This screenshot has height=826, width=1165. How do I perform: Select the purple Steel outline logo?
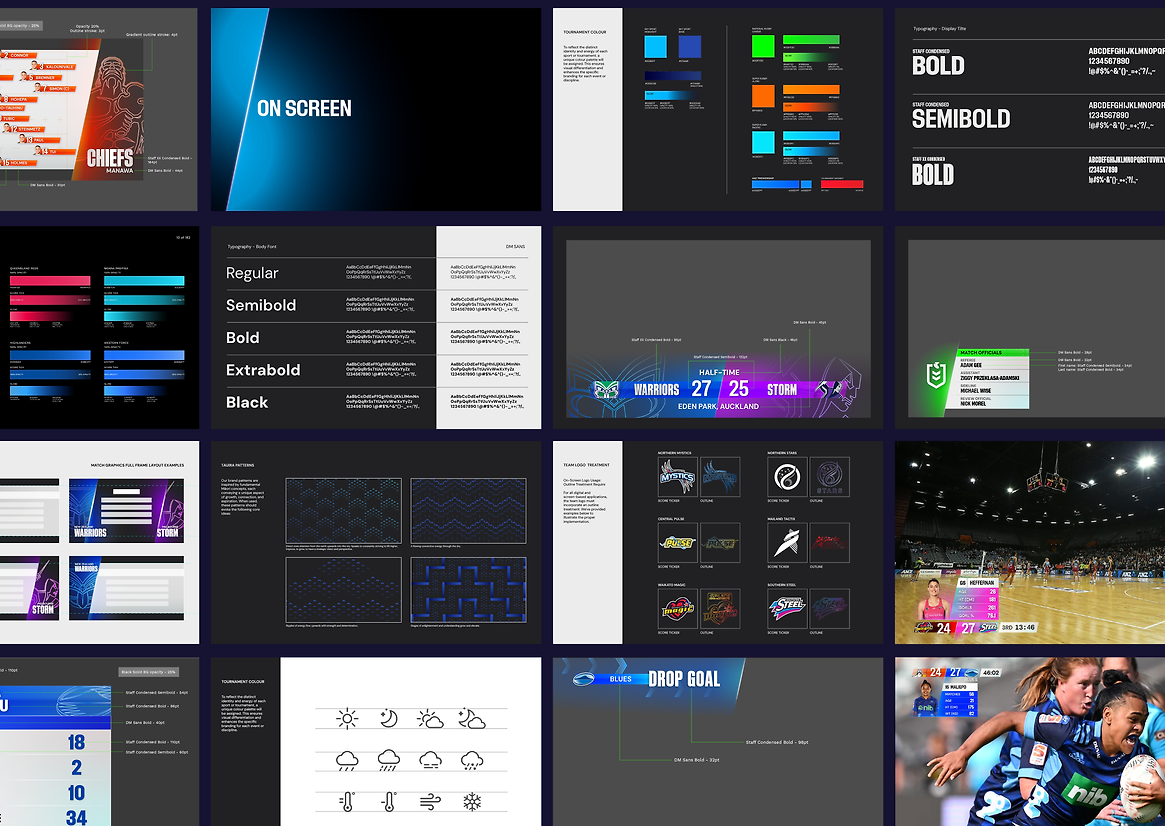click(830, 609)
